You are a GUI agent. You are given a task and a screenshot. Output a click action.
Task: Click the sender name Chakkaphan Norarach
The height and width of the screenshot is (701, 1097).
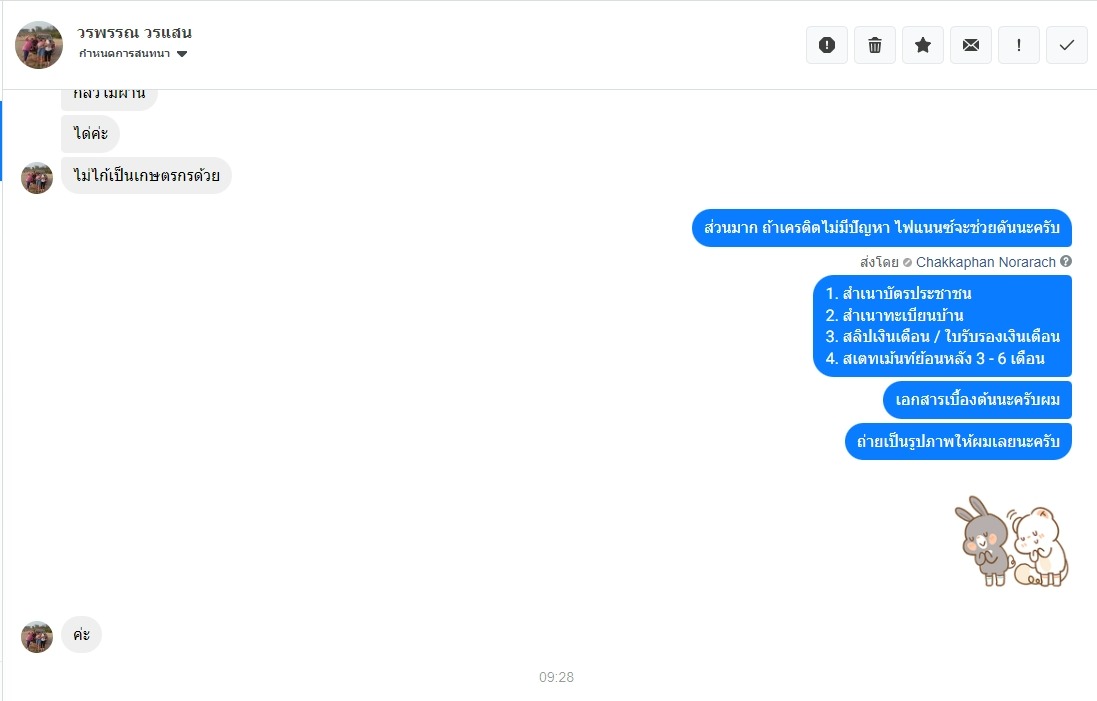pyautogui.click(x=985, y=262)
